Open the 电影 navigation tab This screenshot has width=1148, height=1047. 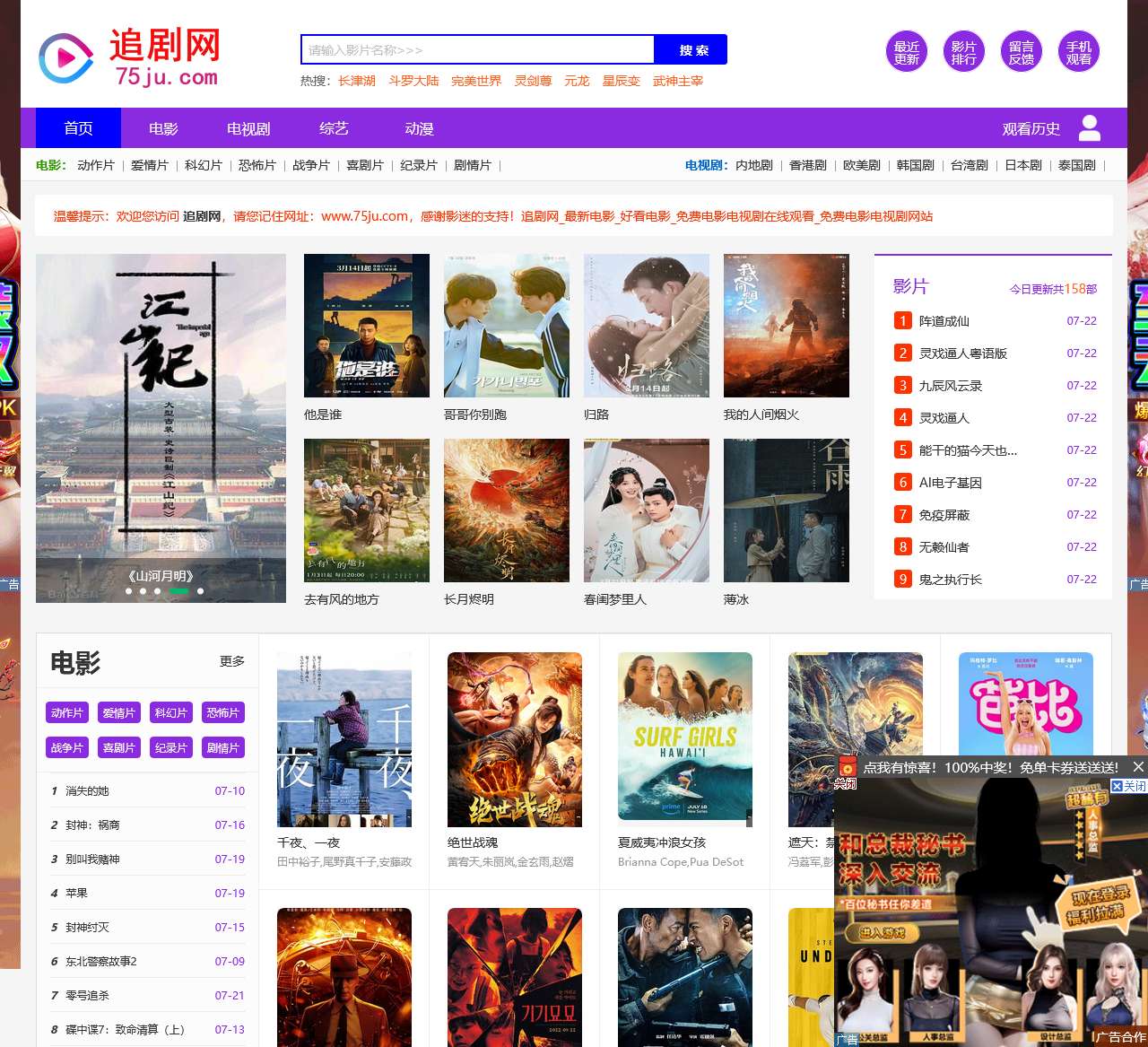pyautogui.click(x=163, y=128)
